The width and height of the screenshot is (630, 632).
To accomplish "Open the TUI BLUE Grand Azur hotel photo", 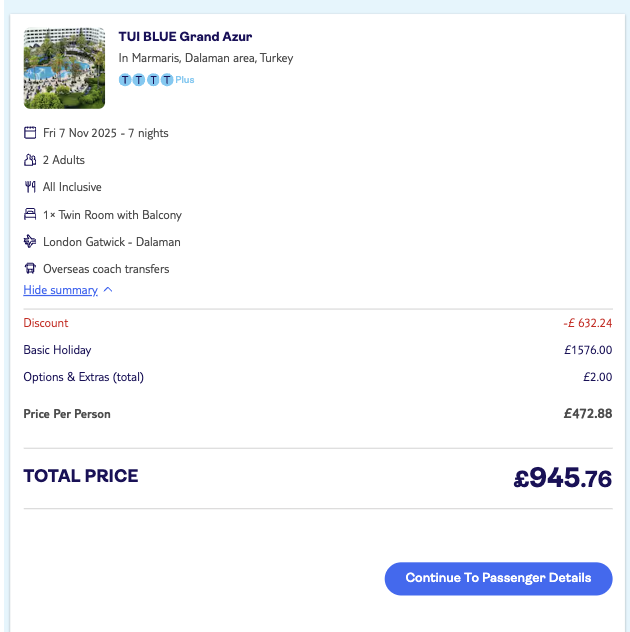I will tap(64, 68).
